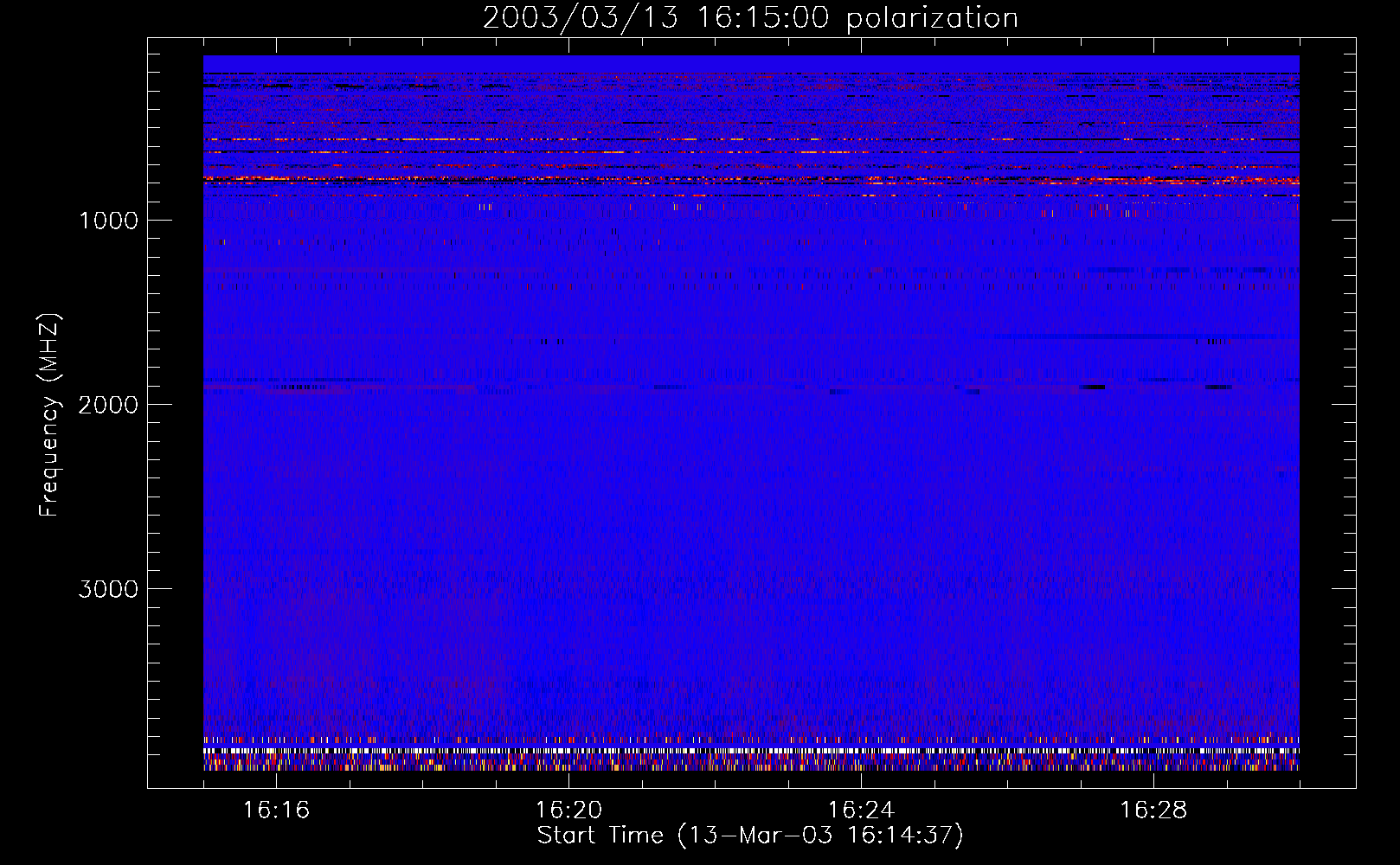Click the '2000' frequency tick label
1400x865 pixels.
point(108,405)
